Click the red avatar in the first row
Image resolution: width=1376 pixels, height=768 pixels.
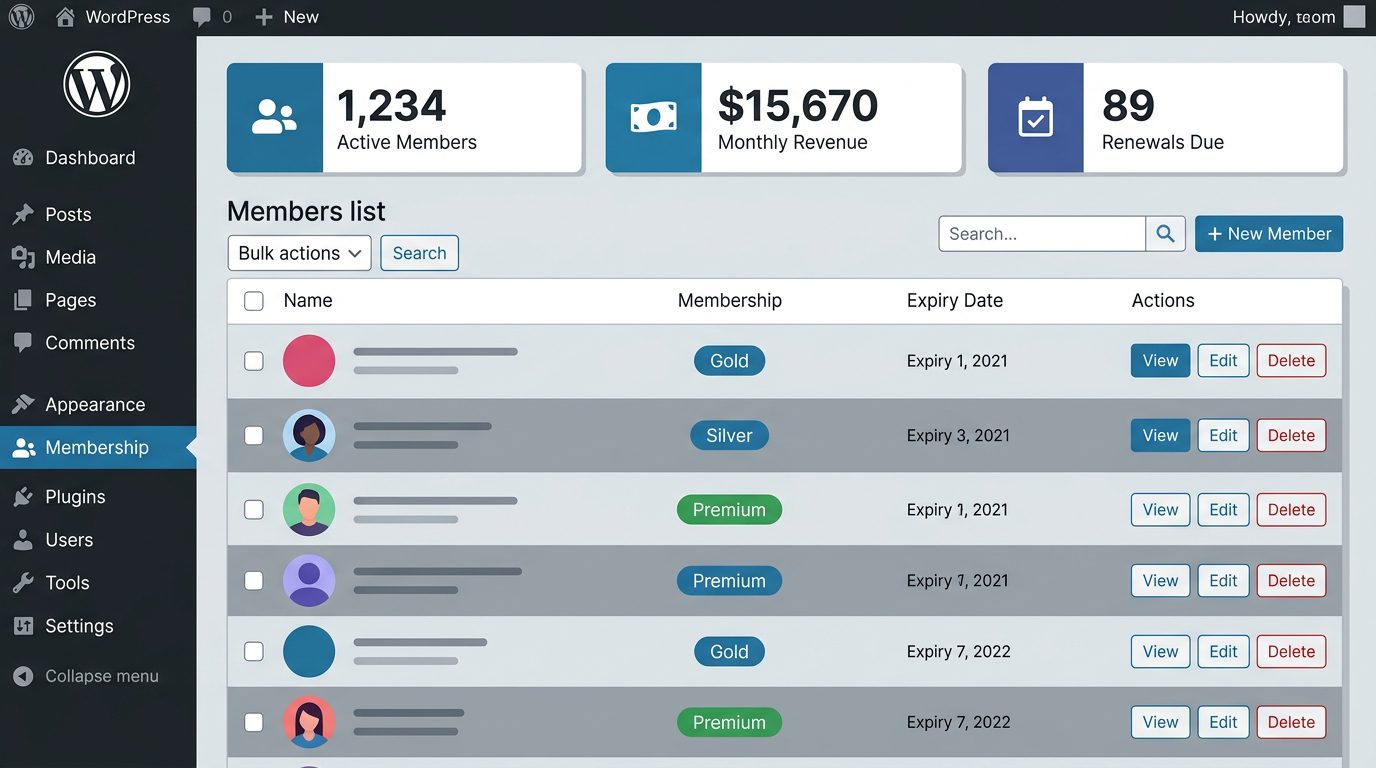[309, 361]
